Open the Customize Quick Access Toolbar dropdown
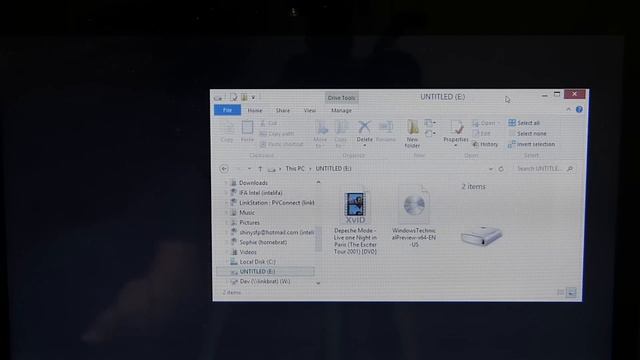This screenshot has width=640, height=360. [253, 98]
